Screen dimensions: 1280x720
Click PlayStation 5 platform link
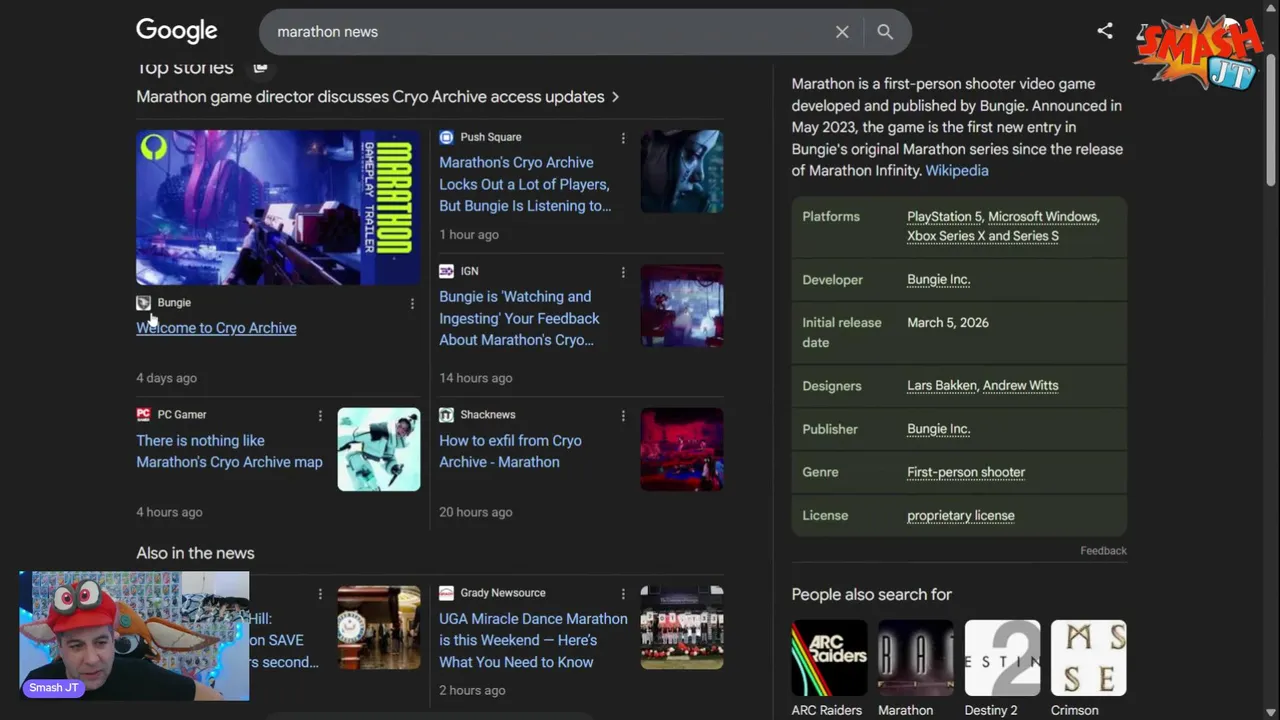click(x=944, y=217)
